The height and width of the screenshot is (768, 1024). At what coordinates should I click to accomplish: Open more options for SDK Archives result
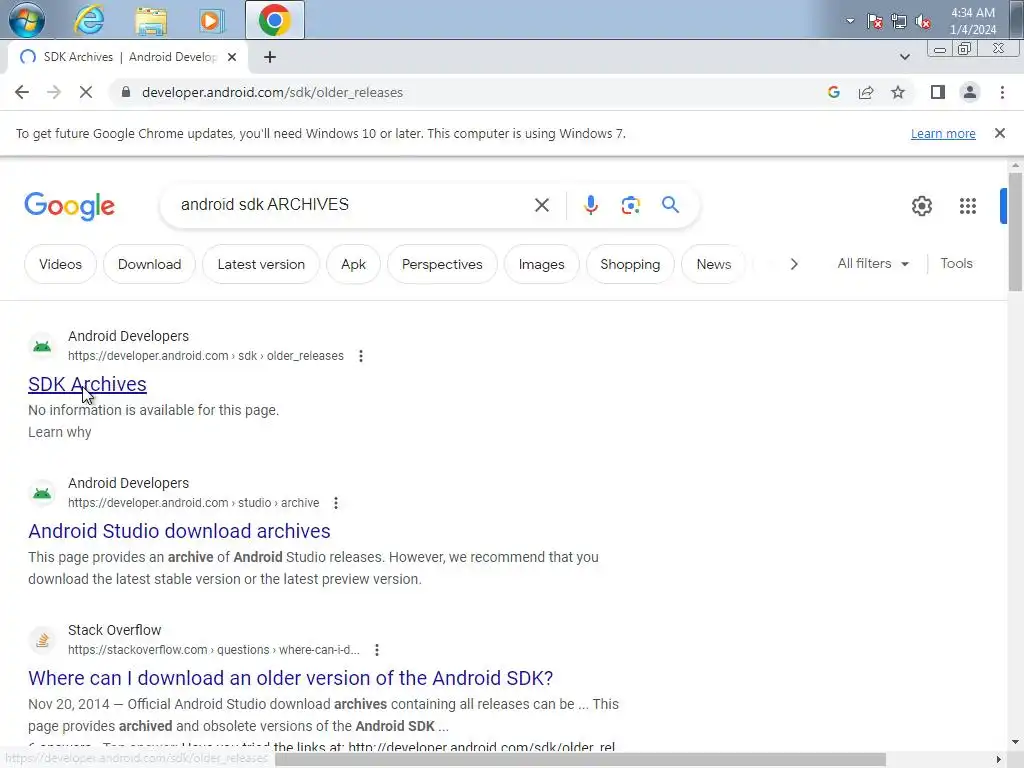360,356
